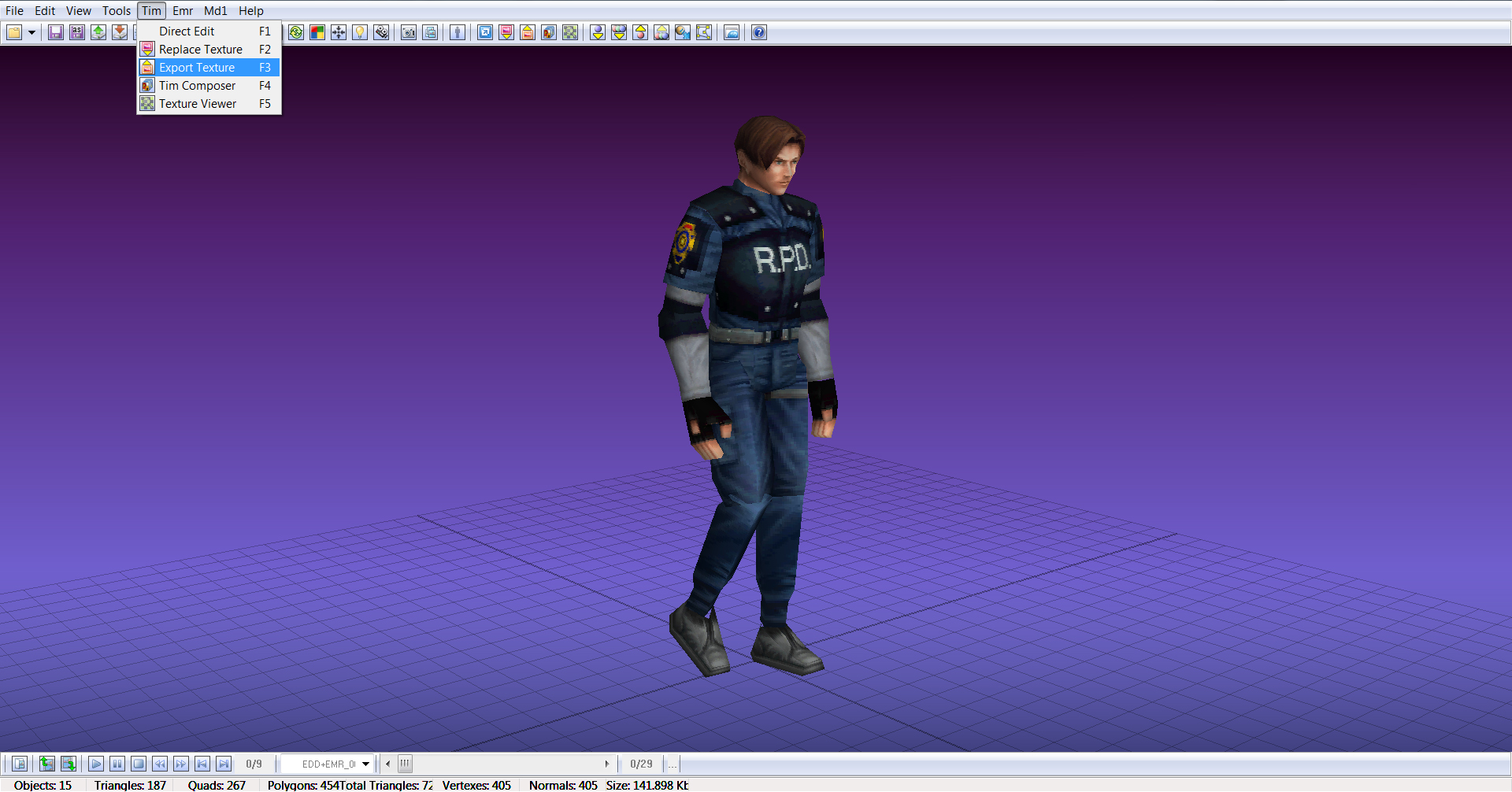Screen dimensions: 1512x792
Task: Click the frame slider thumb
Action: click(405, 764)
